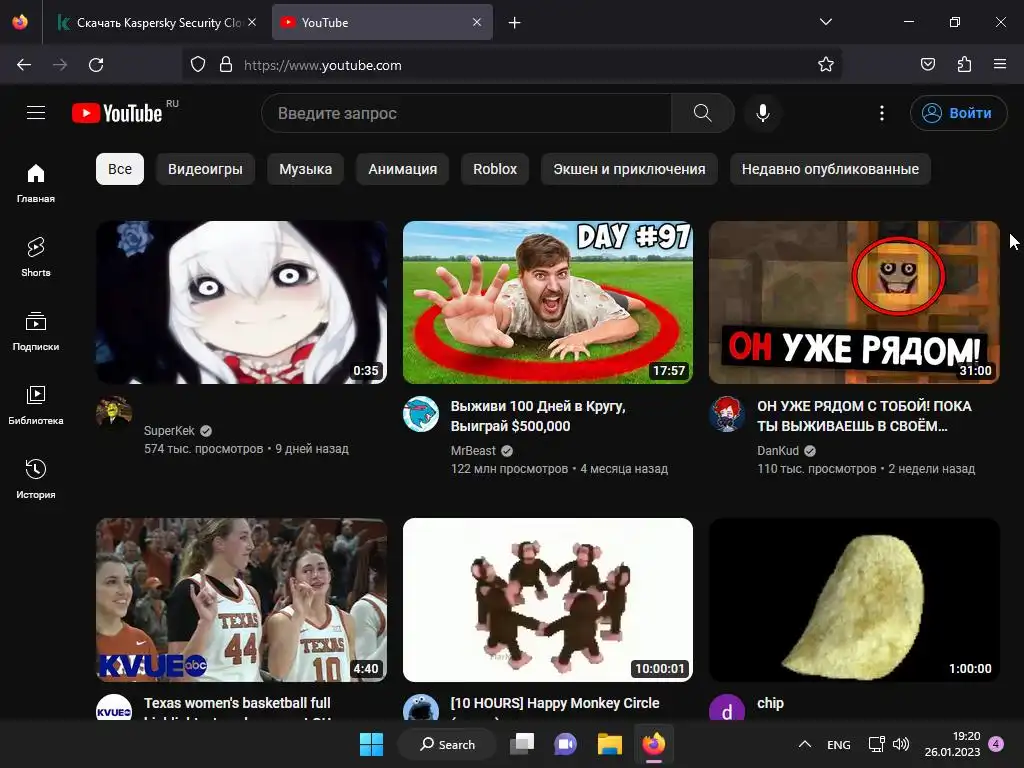Select the Все filter chip
This screenshot has height=768, width=1024.
pos(120,169)
